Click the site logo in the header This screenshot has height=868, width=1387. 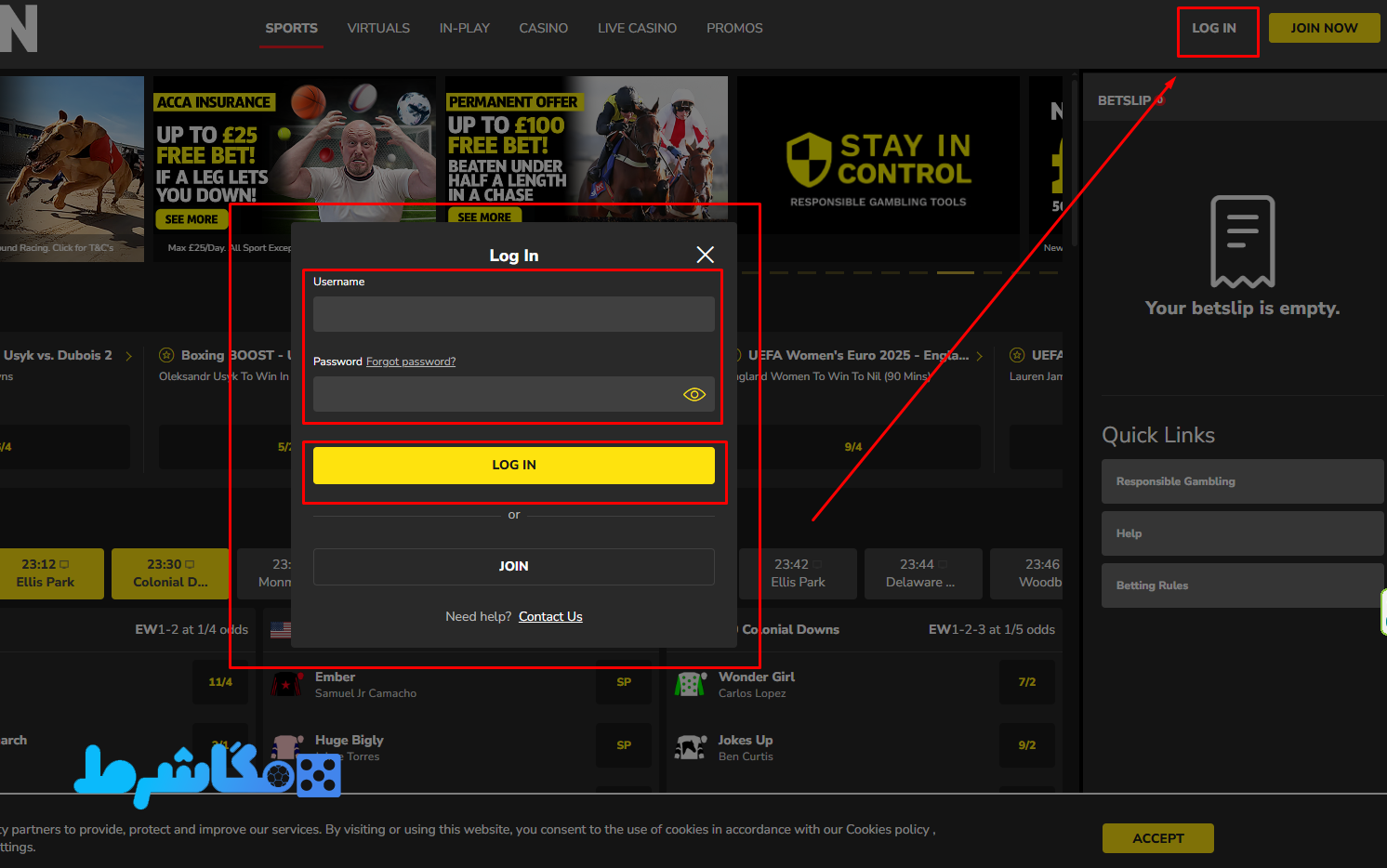pyautogui.click(x=19, y=28)
